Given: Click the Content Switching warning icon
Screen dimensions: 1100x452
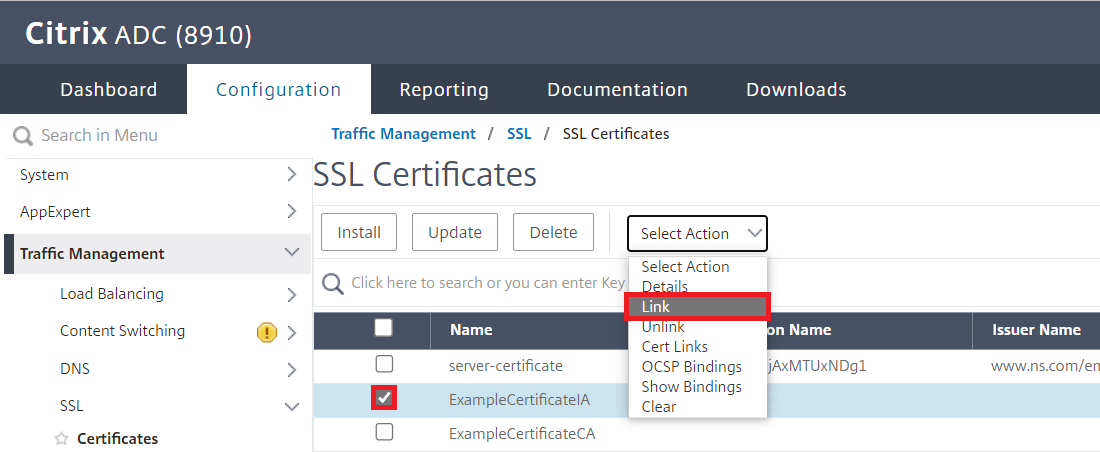Looking at the screenshot, I should point(267,332).
